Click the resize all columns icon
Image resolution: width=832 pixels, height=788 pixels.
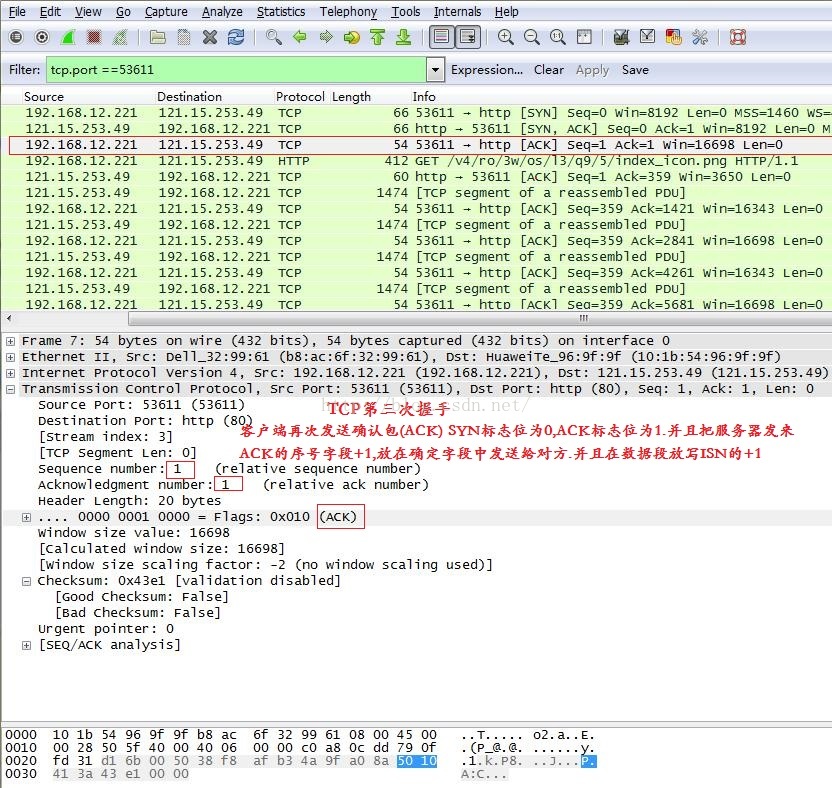click(x=584, y=37)
